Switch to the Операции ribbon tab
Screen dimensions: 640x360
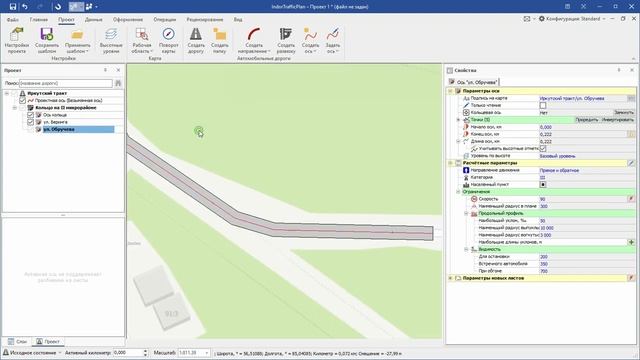(164, 20)
